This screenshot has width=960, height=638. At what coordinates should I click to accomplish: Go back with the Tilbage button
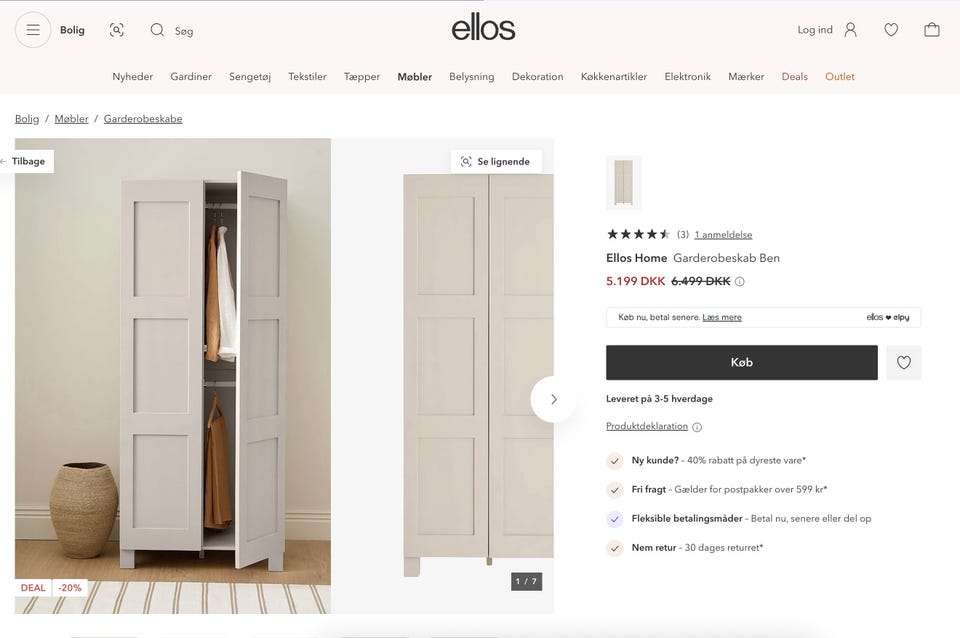(x=27, y=161)
